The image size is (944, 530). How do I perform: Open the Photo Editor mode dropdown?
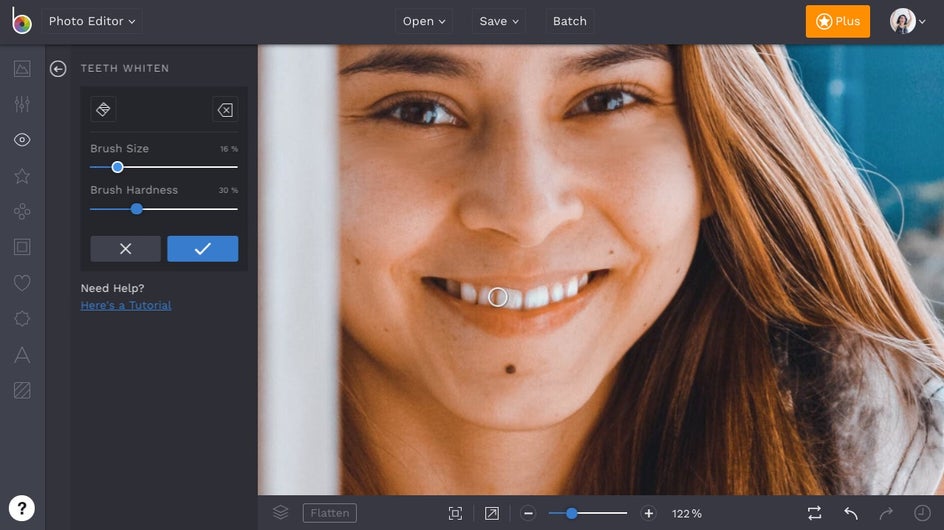pyautogui.click(x=92, y=21)
